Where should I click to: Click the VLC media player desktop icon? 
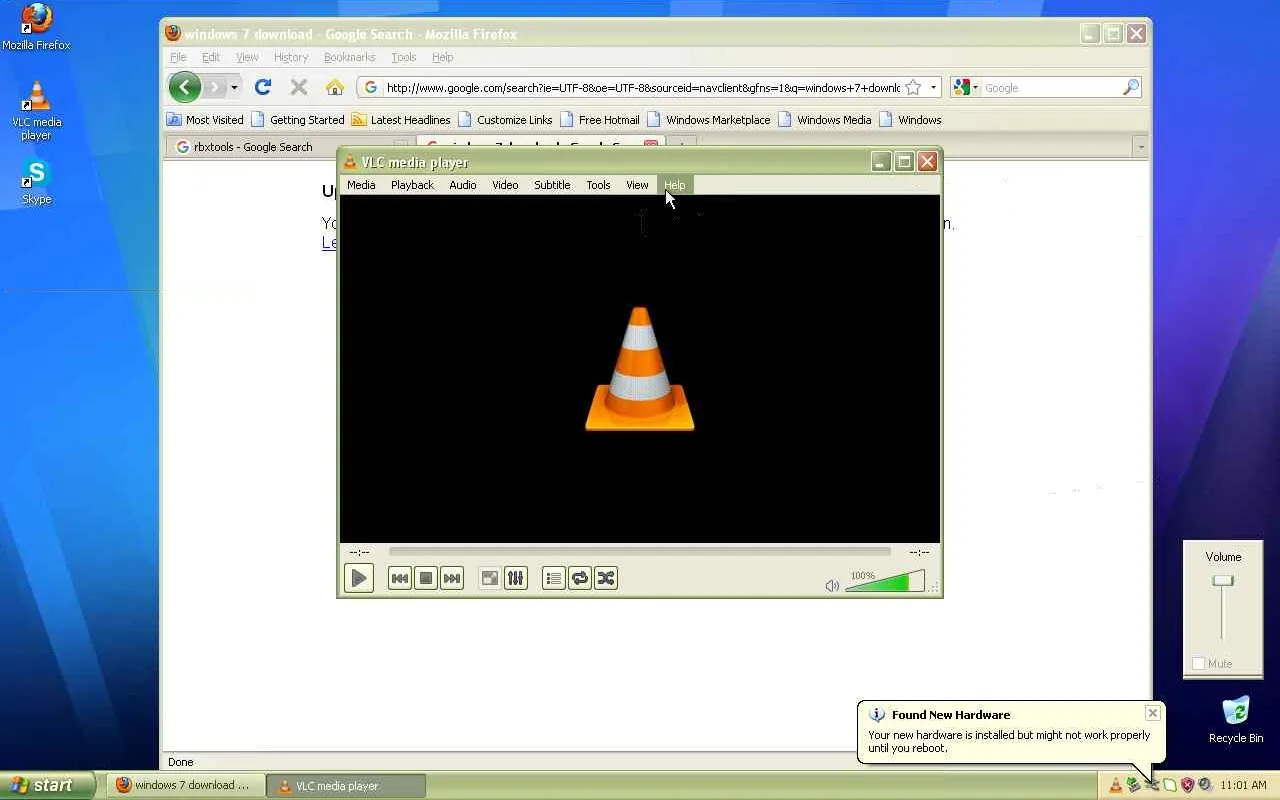point(36,111)
